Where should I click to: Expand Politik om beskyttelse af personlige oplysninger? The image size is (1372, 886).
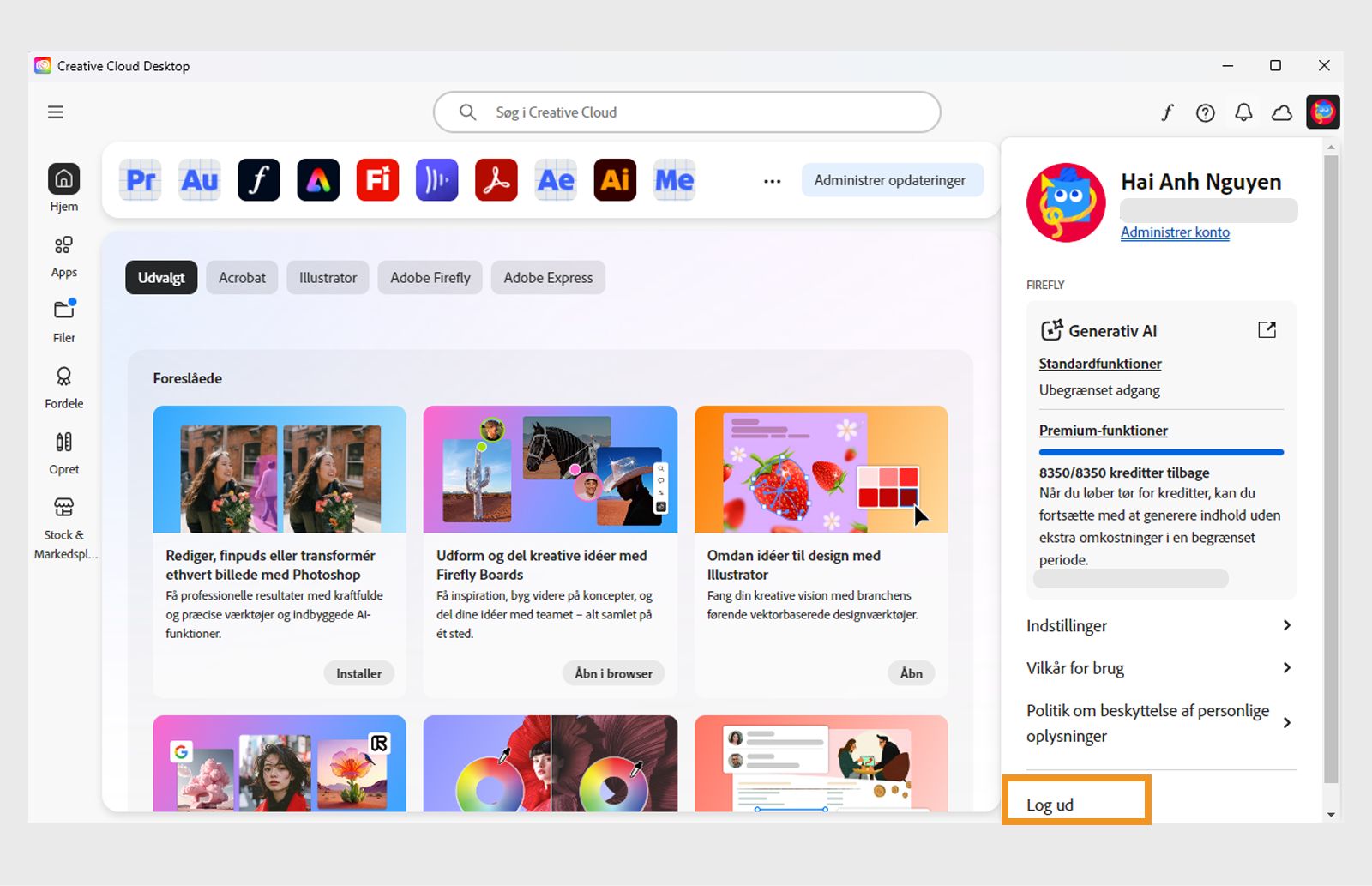1159,723
